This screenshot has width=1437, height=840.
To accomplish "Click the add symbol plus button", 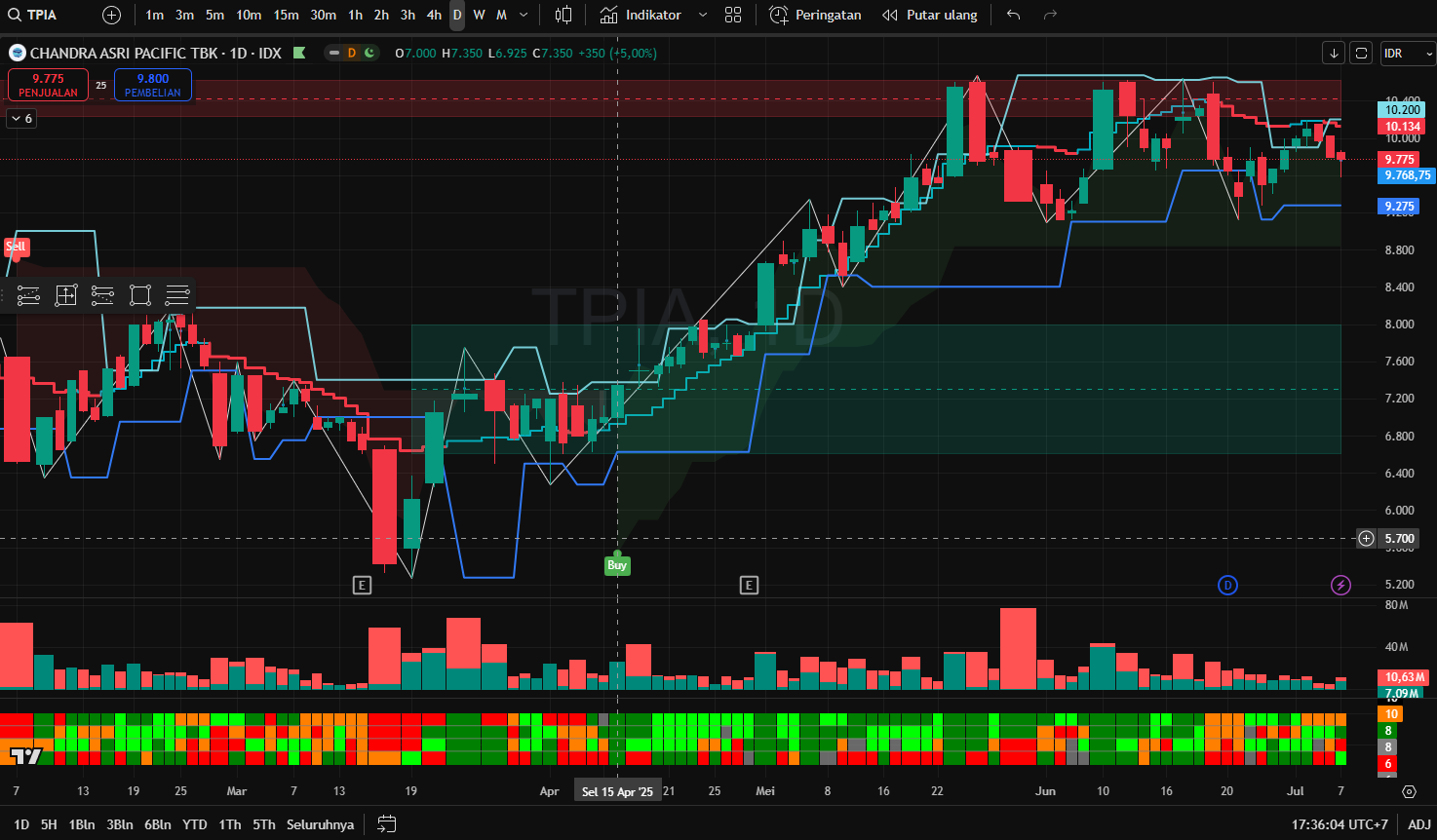I will [x=112, y=15].
